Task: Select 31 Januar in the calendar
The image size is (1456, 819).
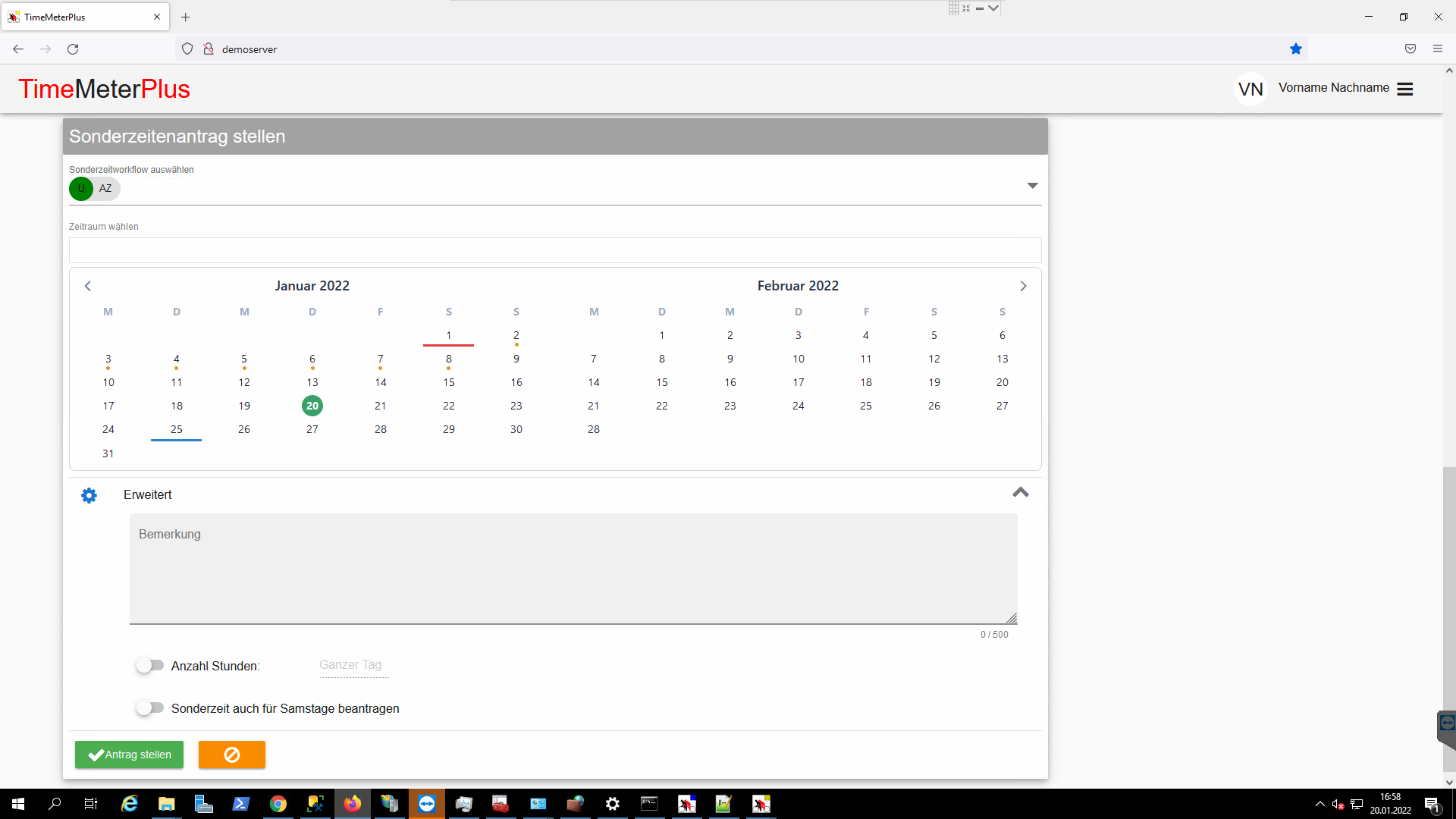Action: pos(108,453)
